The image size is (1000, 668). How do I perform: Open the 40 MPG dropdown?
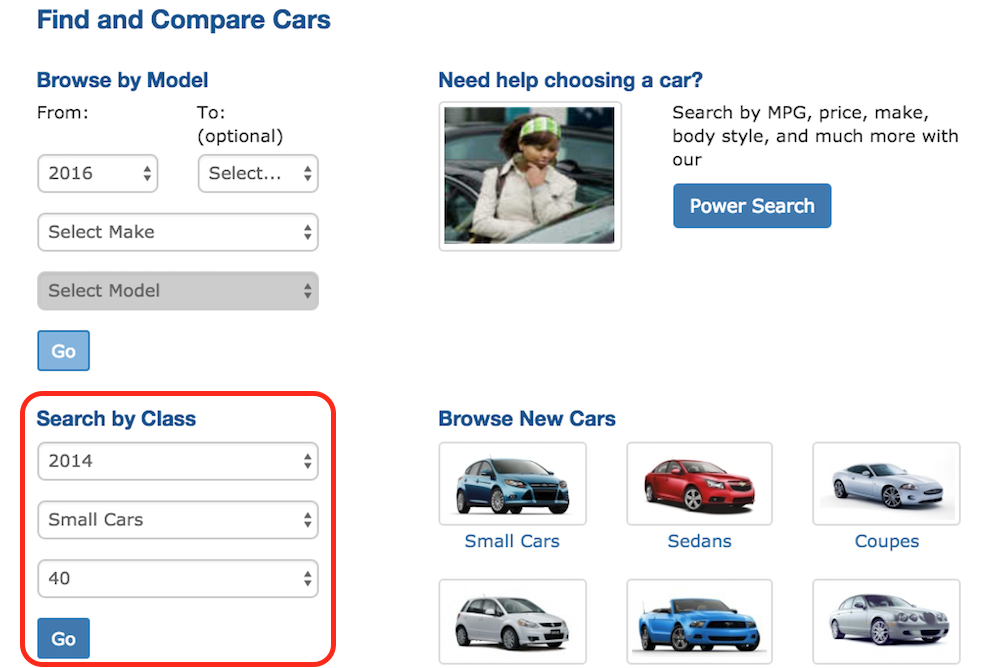pyautogui.click(x=178, y=578)
